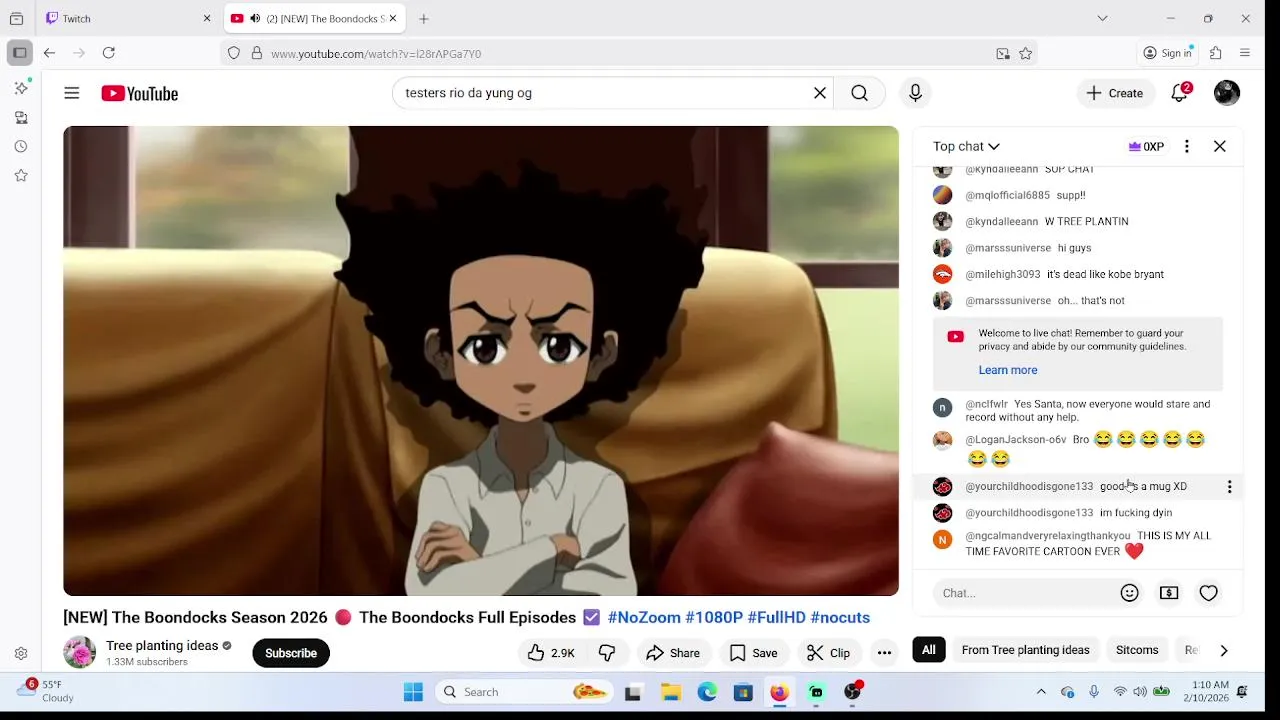This screenshot has height=720, width=1280.
Task: Start voice search with microphone icon
Action: (915, 93)
